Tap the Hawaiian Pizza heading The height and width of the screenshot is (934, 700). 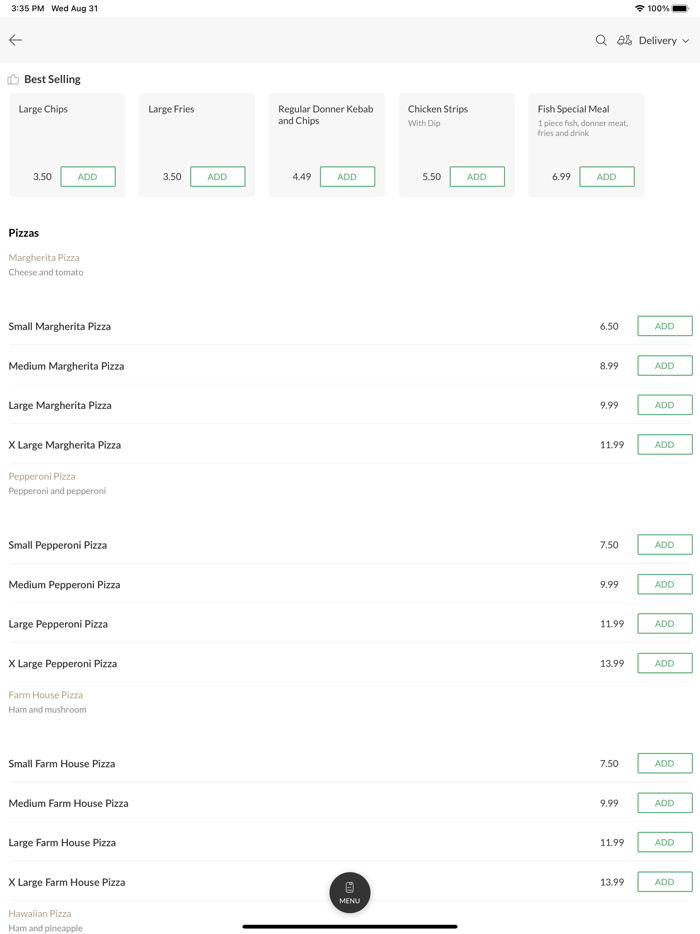coord(40,913)
